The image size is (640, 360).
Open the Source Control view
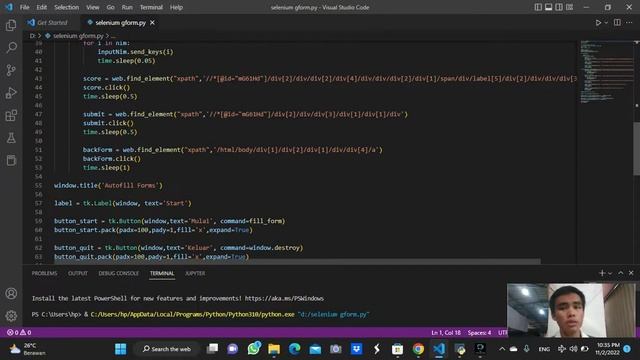point(11,70)
